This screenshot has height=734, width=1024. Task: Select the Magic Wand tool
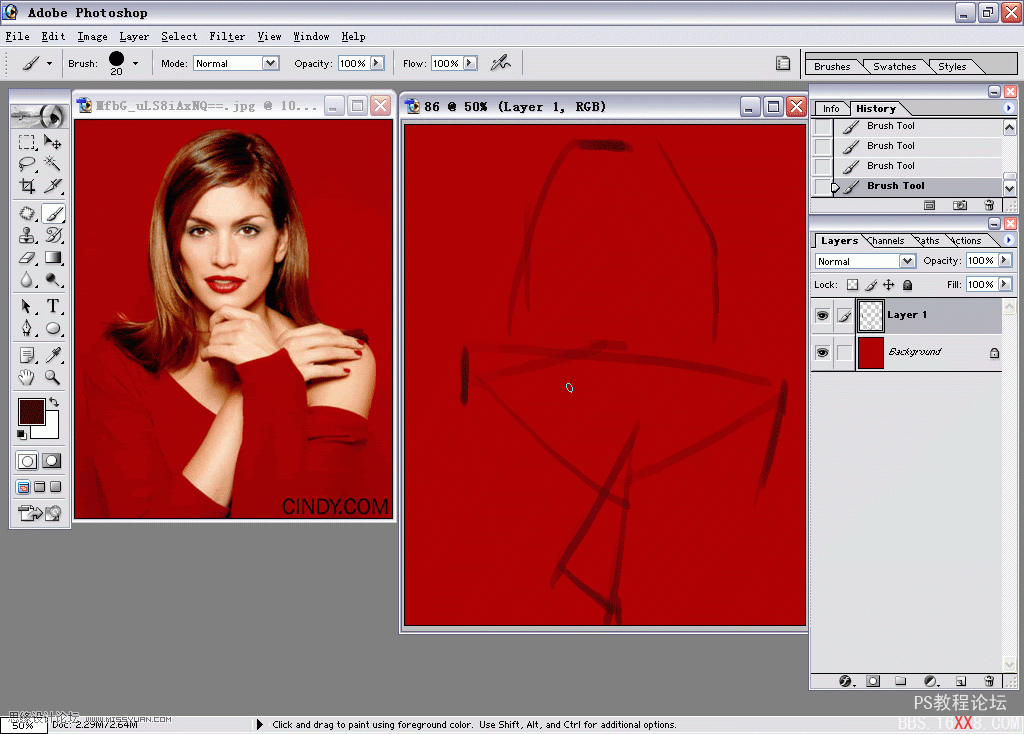(53, 164)
